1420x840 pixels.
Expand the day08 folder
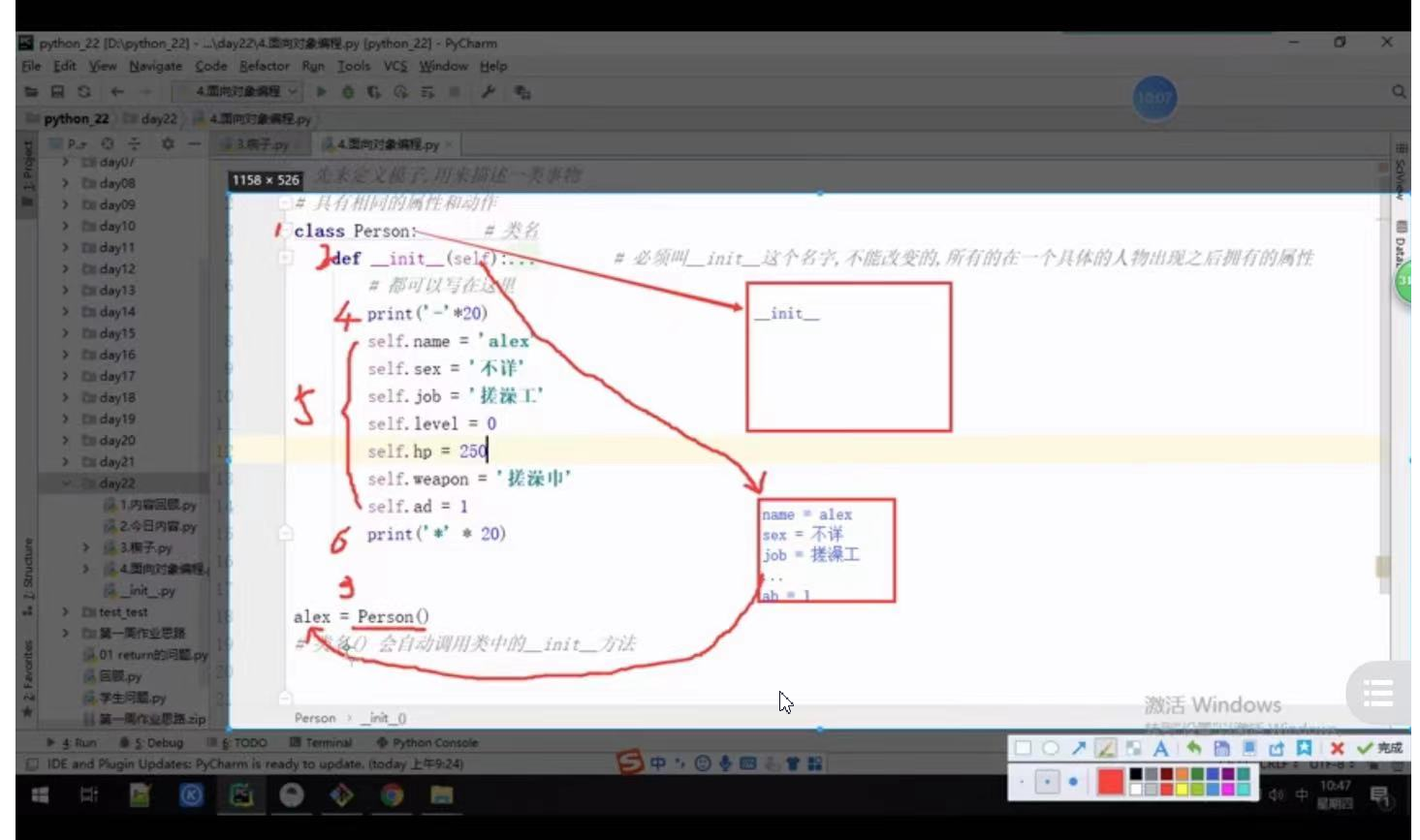click(x=65, y=183)
